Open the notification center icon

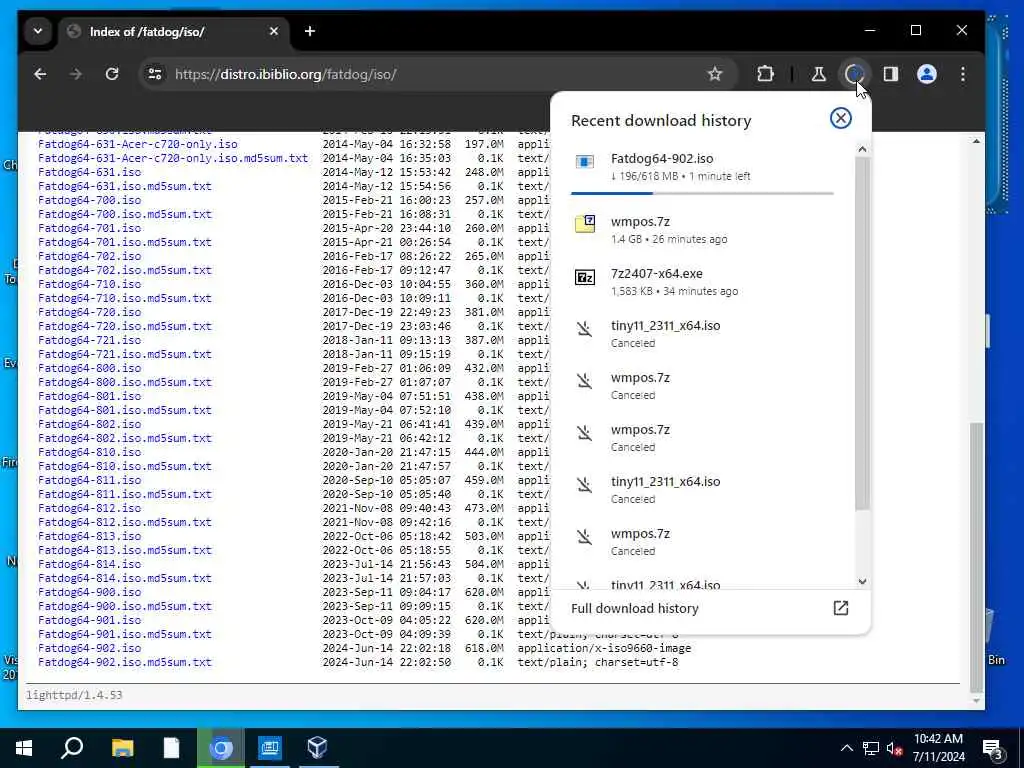(x=993, y=749)
